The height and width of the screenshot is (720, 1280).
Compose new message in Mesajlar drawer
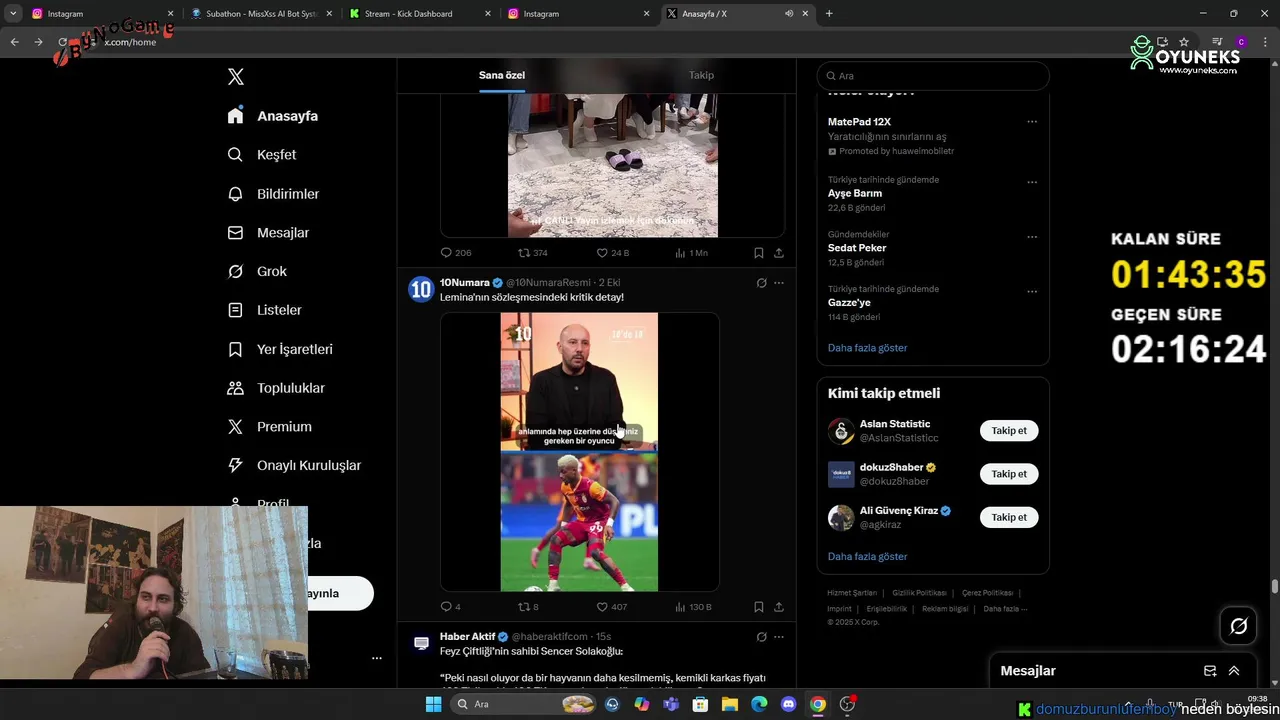coord(1210,671)
